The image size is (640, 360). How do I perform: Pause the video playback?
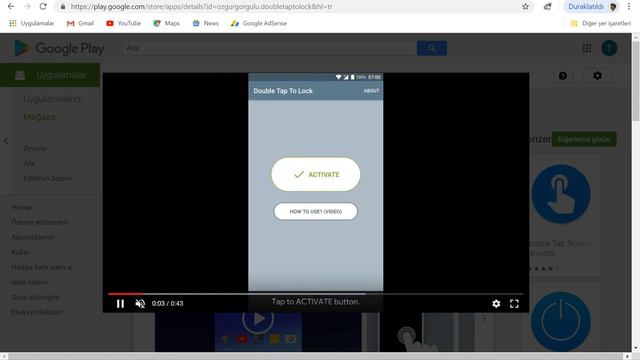pyautogui.click(x=120, y=304)
